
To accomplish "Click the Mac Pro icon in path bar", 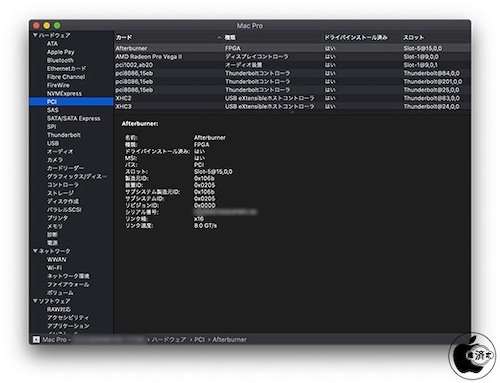I will click(x=36, y=339).
